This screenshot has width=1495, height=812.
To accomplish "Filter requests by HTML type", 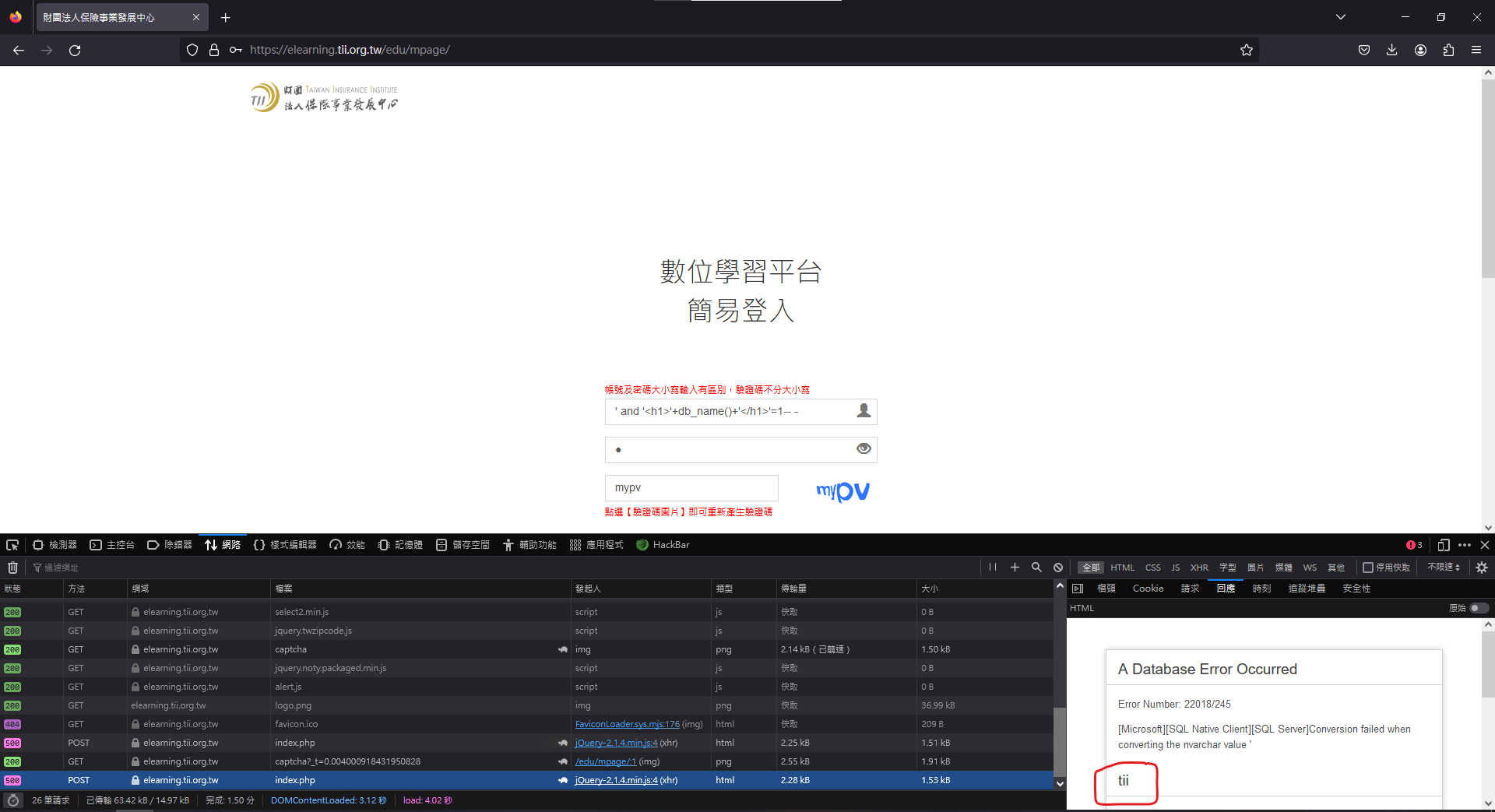I will click(1122, 568).
